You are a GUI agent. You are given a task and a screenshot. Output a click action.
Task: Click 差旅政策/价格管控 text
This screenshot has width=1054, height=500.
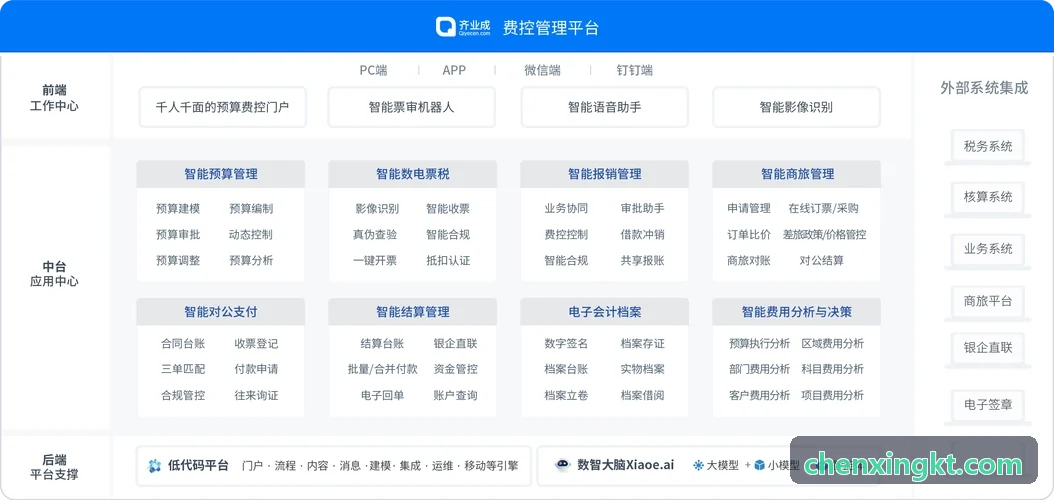click(x=824, y=235)
